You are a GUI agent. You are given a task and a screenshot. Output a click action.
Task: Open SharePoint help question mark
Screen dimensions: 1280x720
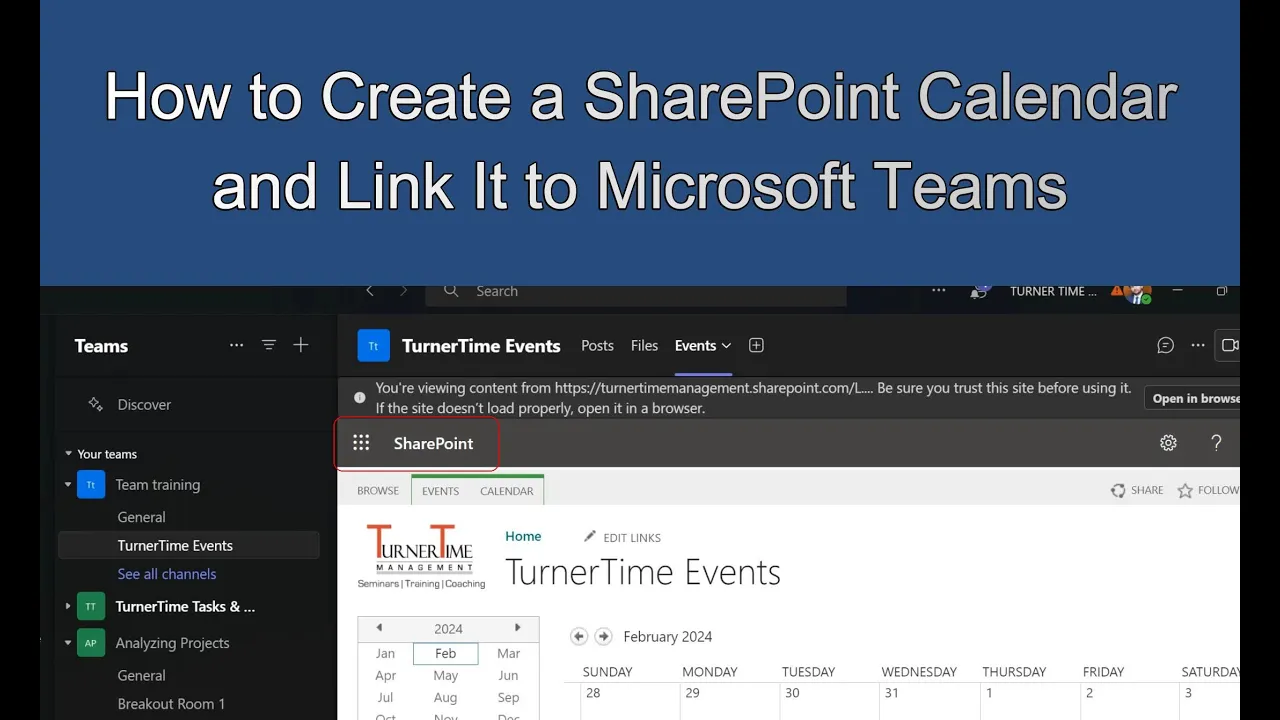coord(1216,443)
